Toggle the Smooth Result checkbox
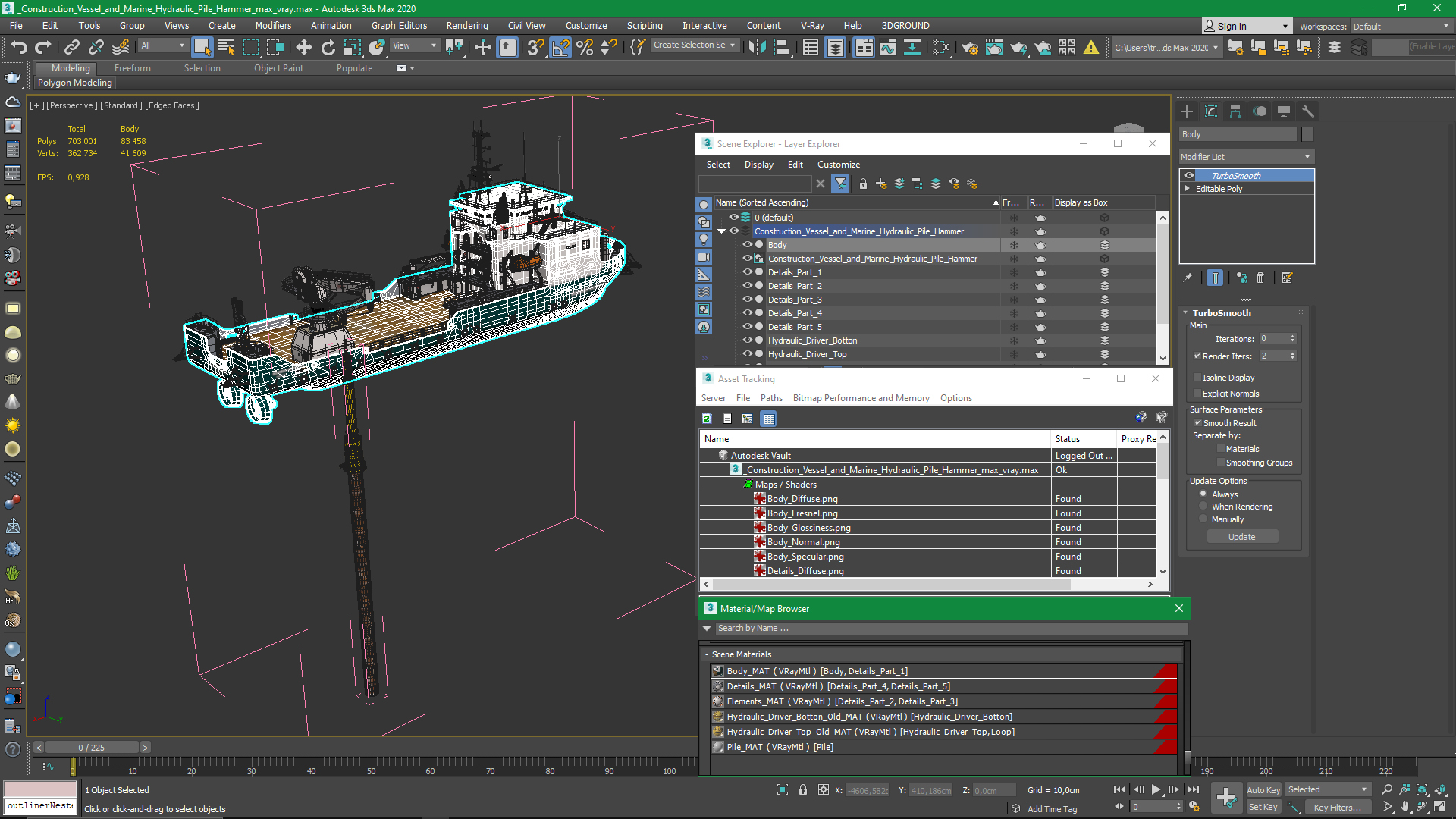Screen dimensions: 1456x819 point(1197,422)
